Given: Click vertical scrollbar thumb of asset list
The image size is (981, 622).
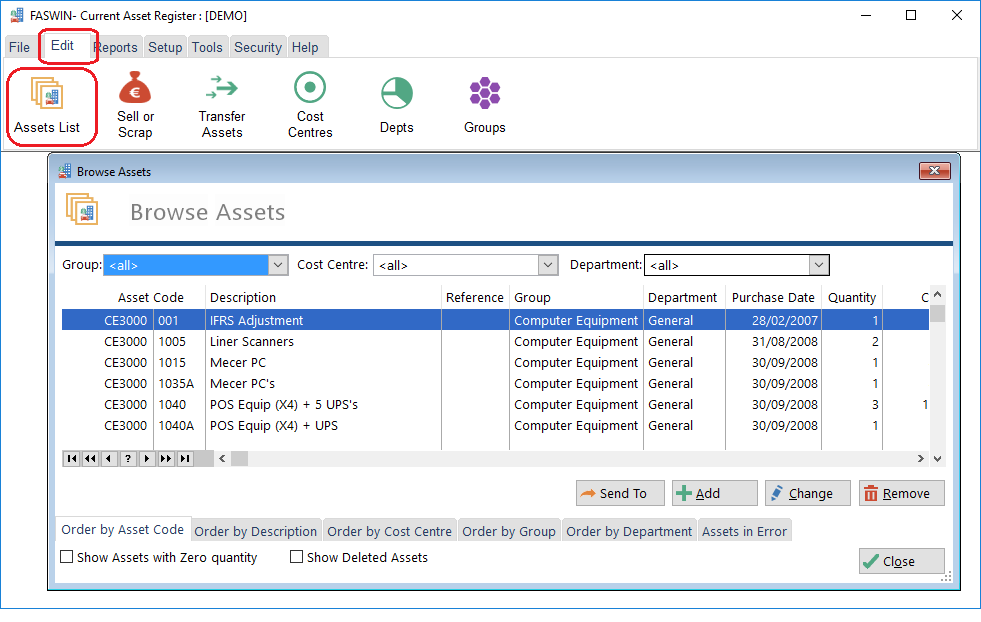Looking at the screenshot, I should coord(937,313).
